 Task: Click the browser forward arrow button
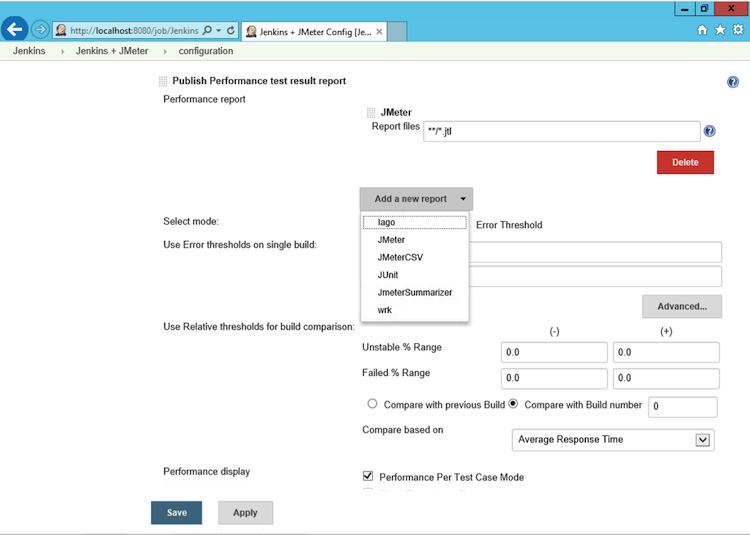40,30
